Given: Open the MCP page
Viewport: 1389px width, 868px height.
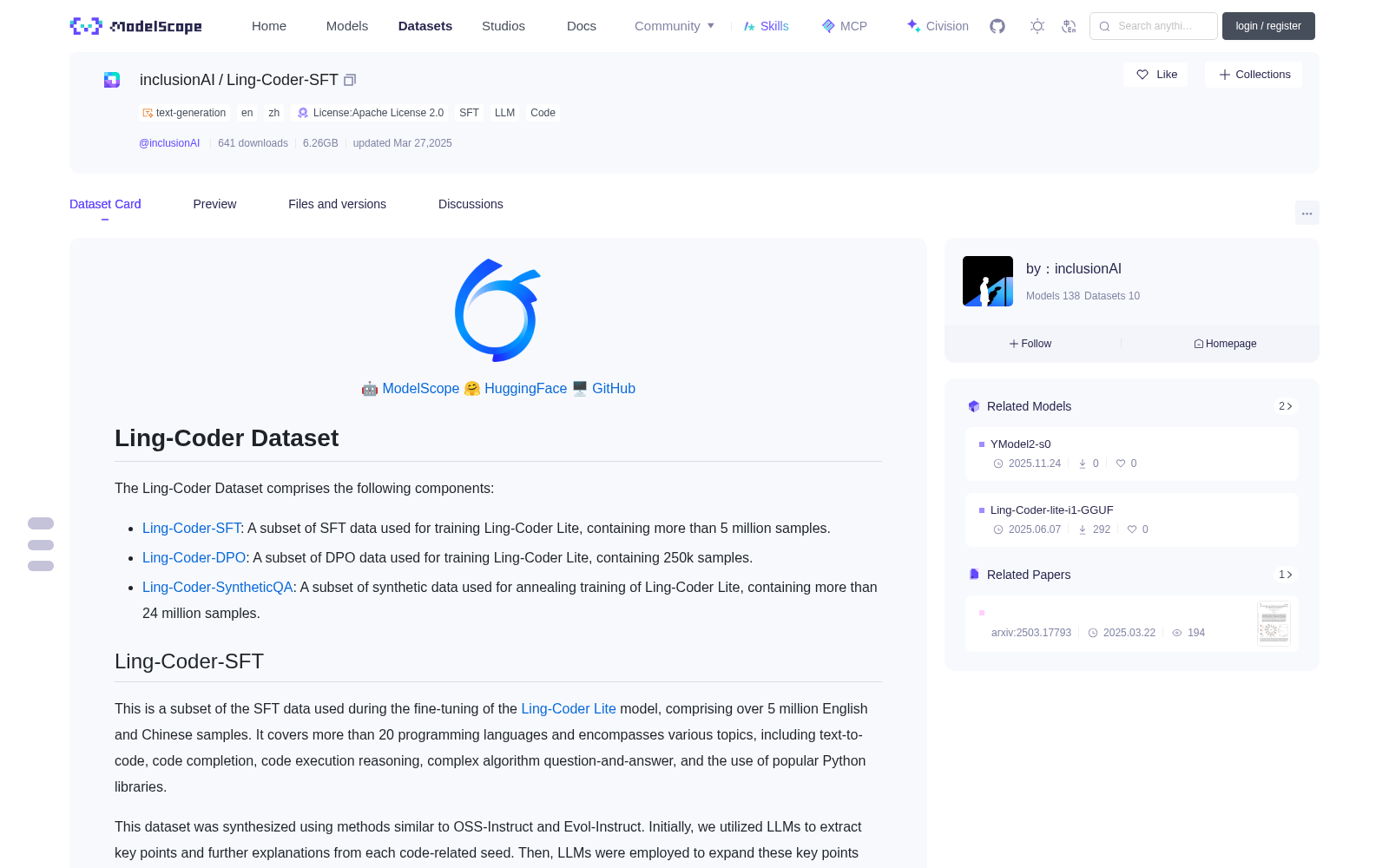Looking at the screenshot, I should pyautogui.click(x=845, y=26).
